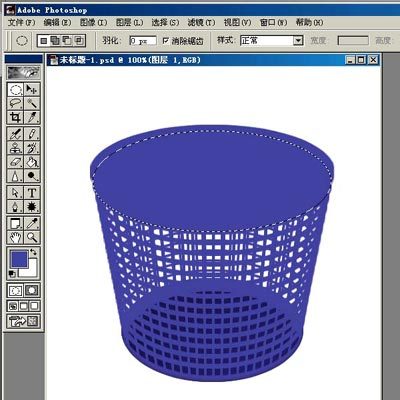This screenshot has height=400, width=400.
Task: Select the Eyedropper tool
Action: [32, 223]
